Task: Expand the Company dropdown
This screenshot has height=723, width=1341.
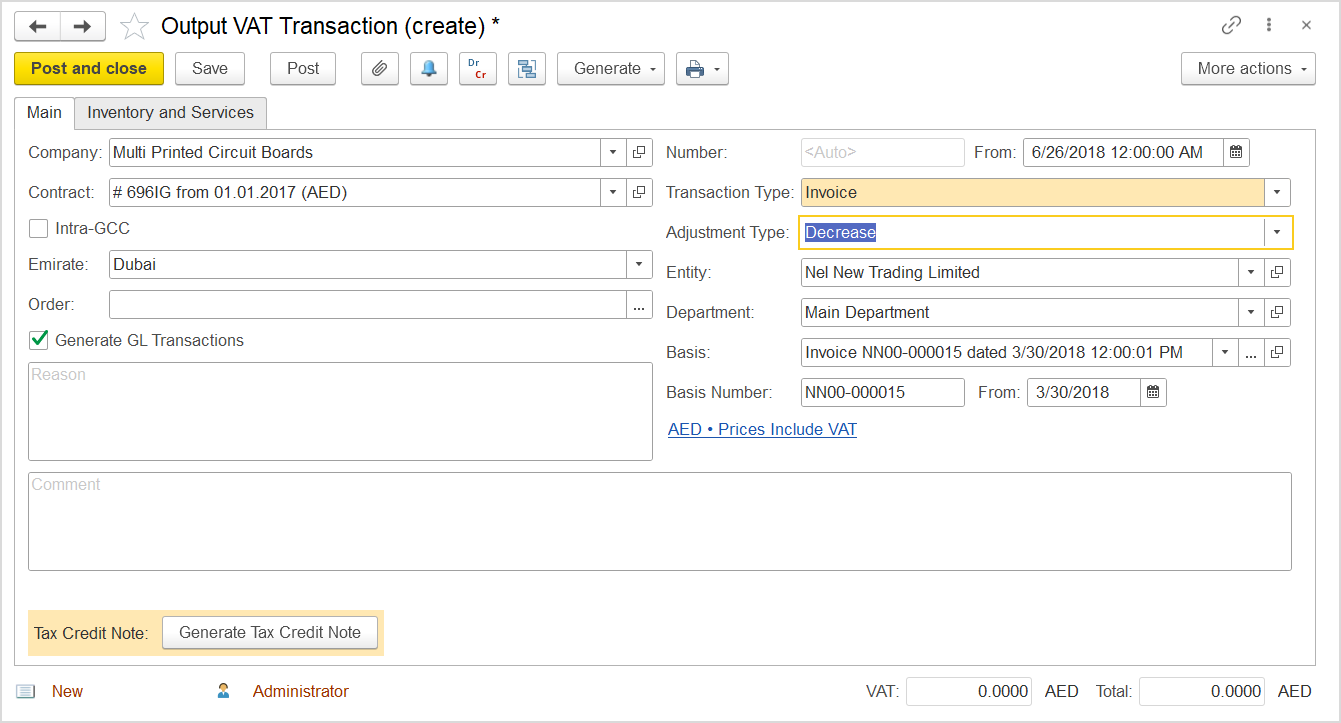Action: [x=613, y=153]
